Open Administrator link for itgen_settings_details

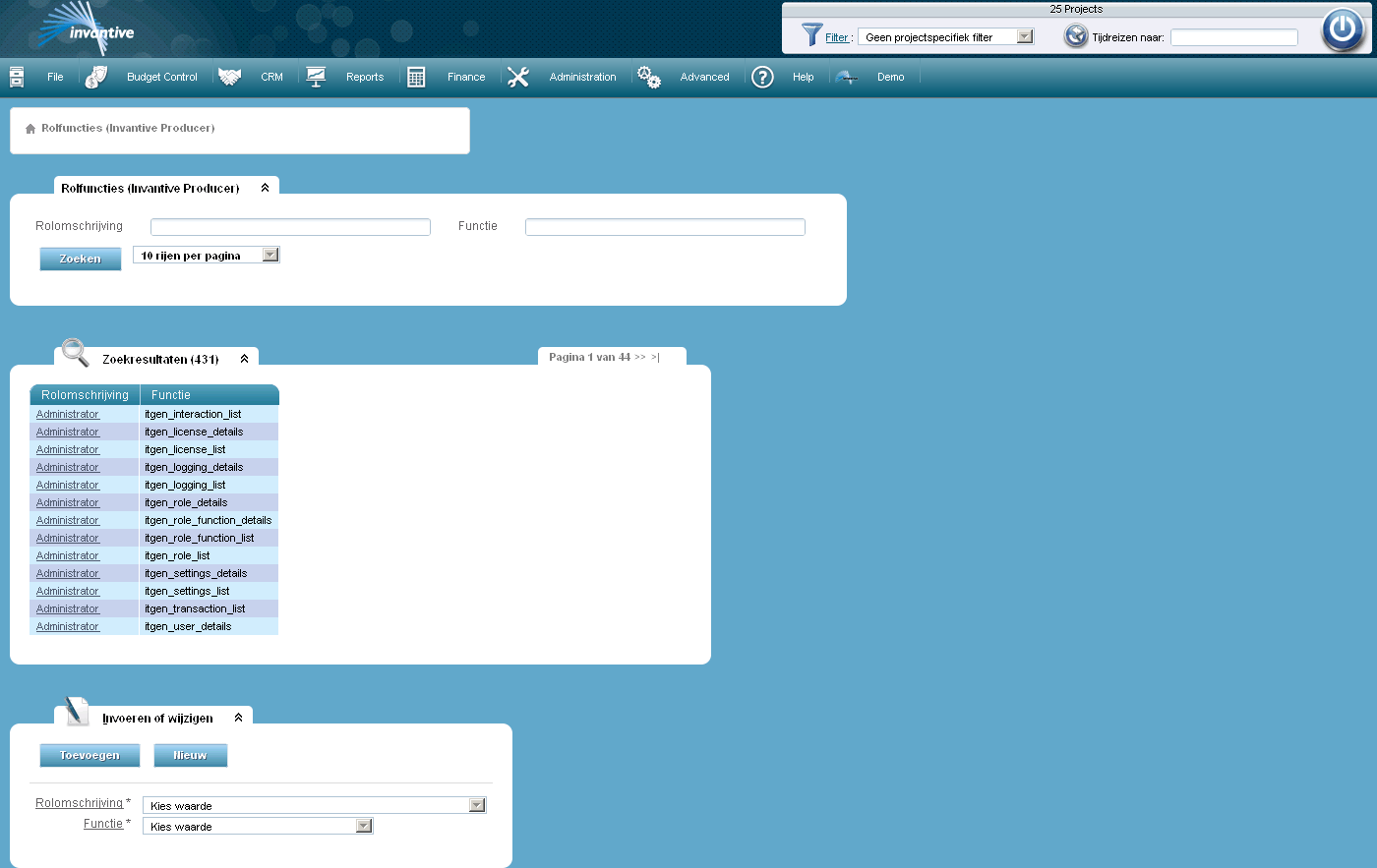tap(68, 573)
